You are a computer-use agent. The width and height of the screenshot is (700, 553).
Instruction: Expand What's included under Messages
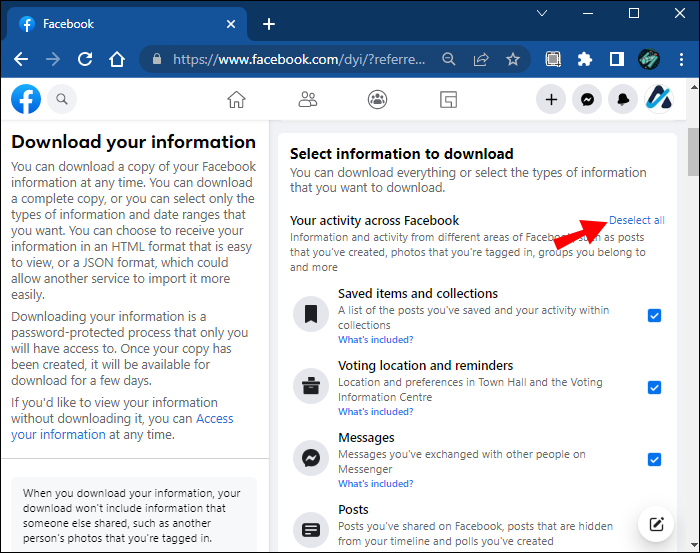click(375, 484)
